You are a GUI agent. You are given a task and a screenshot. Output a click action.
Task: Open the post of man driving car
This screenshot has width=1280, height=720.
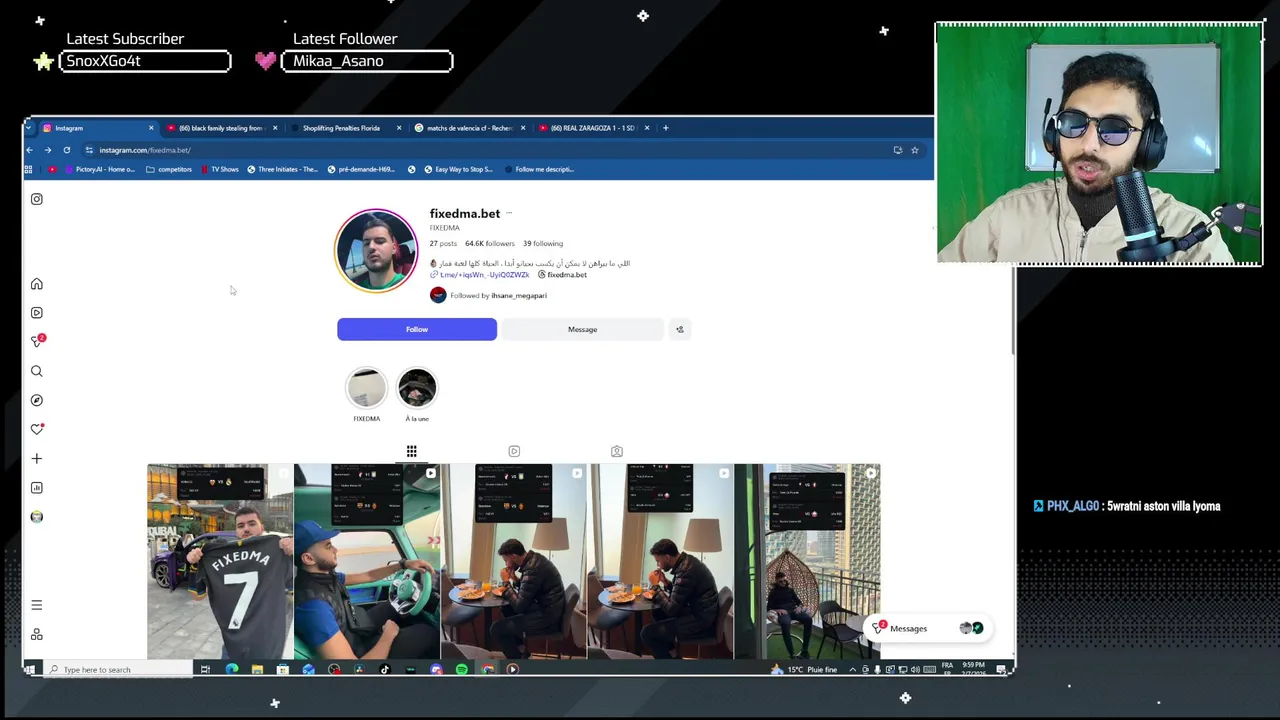(x=367, y=561)
